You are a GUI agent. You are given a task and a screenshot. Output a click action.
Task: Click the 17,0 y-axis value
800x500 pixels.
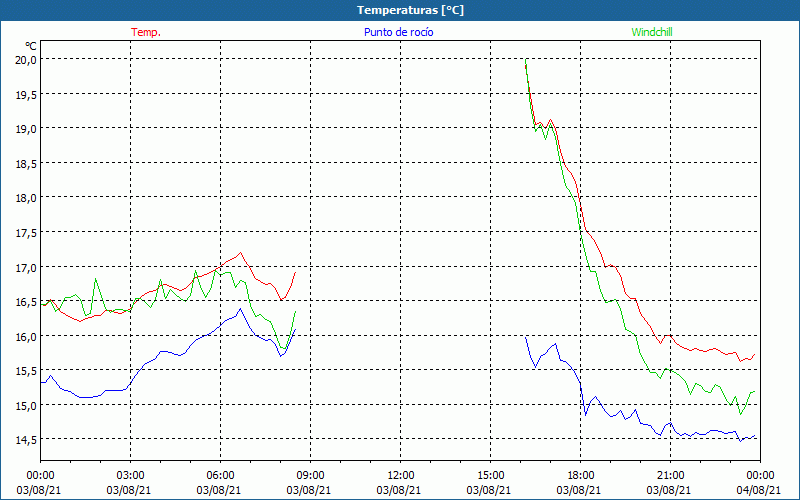(x=27, y=267)
